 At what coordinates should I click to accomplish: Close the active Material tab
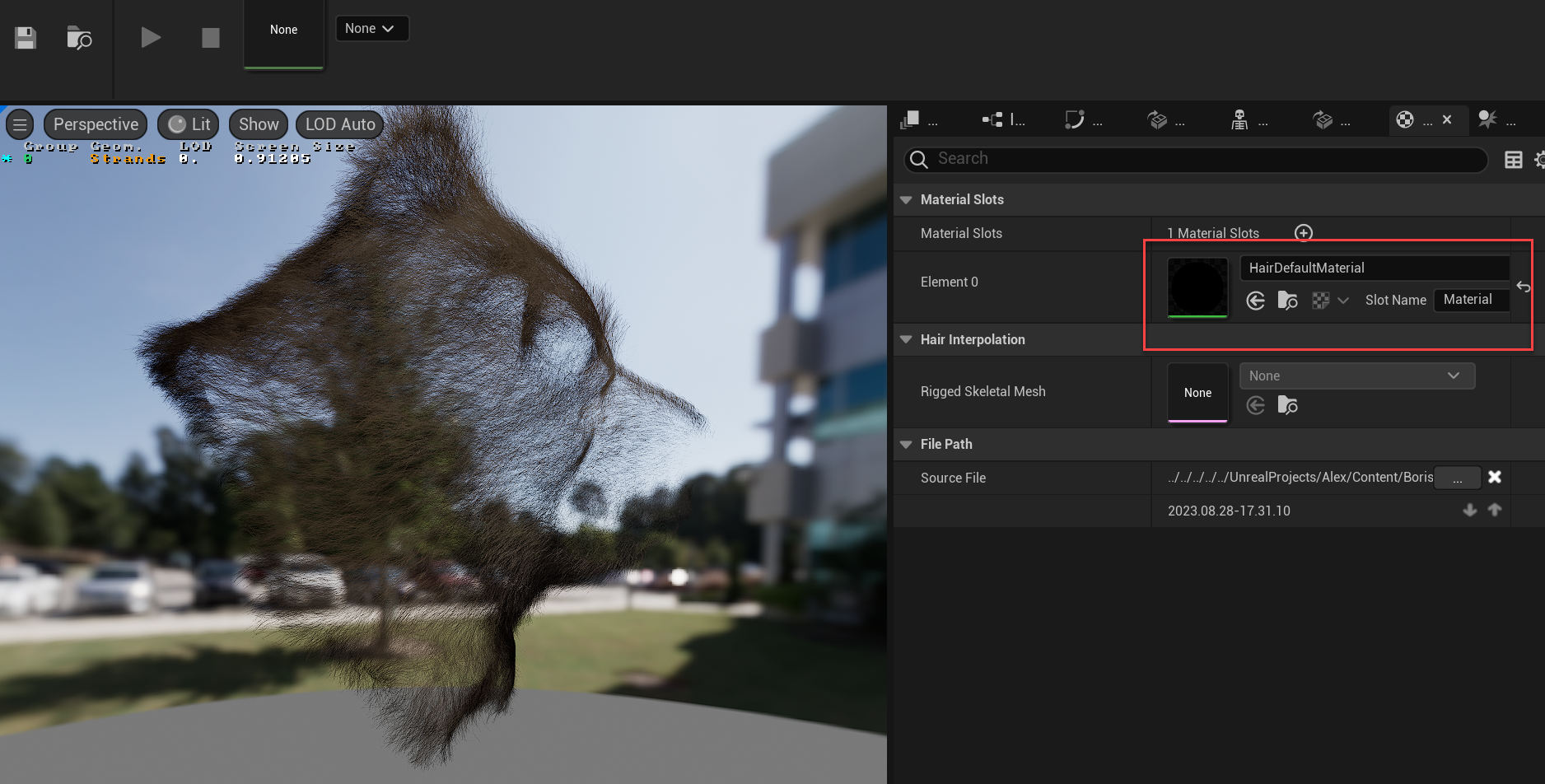[1447, 119]
